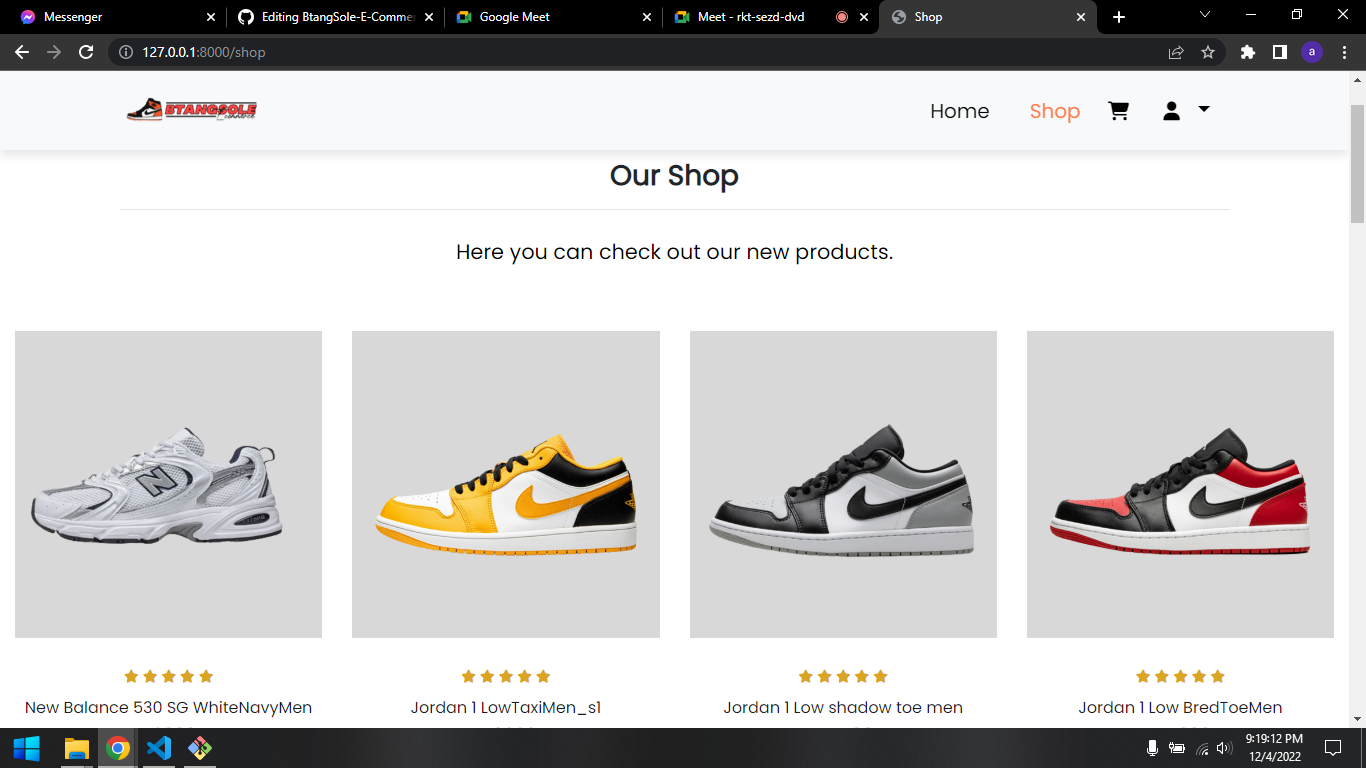Click star rating under New Balance shoe
The image size is (1366, 768).
[x=168, y=676]
